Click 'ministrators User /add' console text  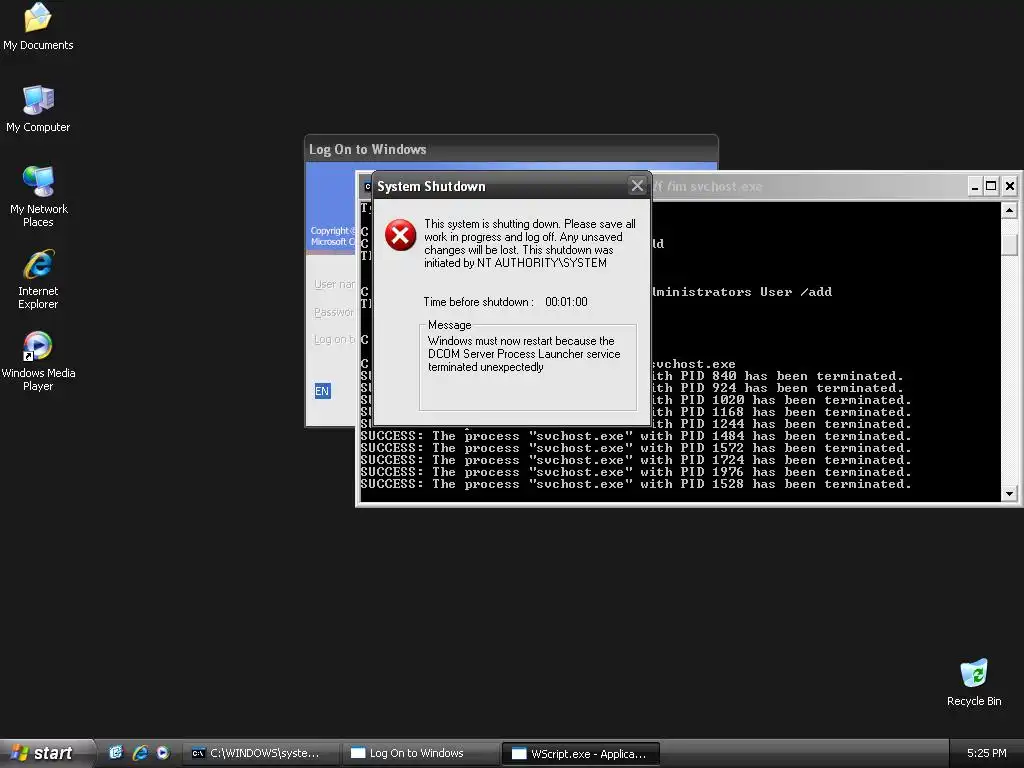[x=743, y=292]
